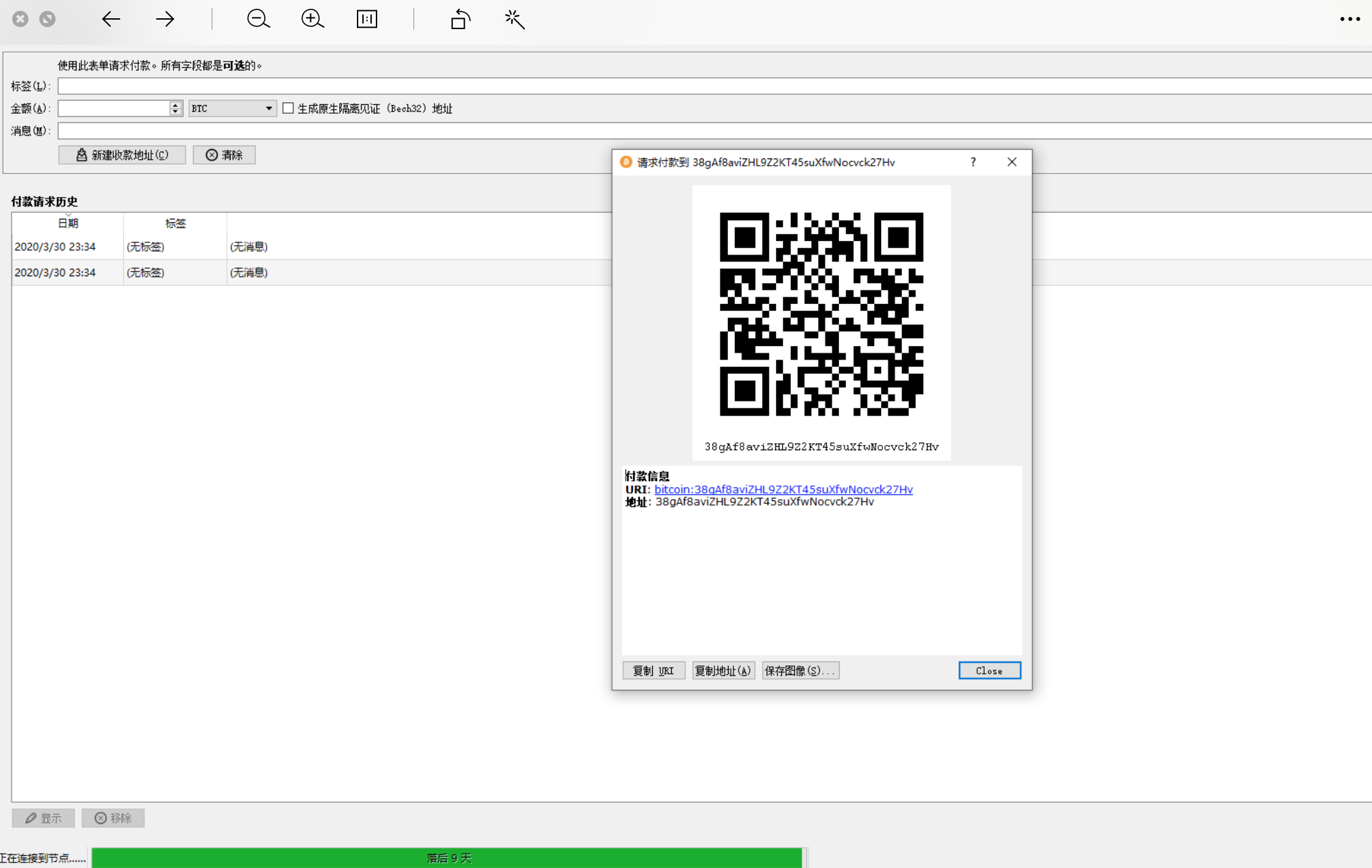1372x868 pixels.
Task: Click the zoom in icon
Action: coord(312,18)
